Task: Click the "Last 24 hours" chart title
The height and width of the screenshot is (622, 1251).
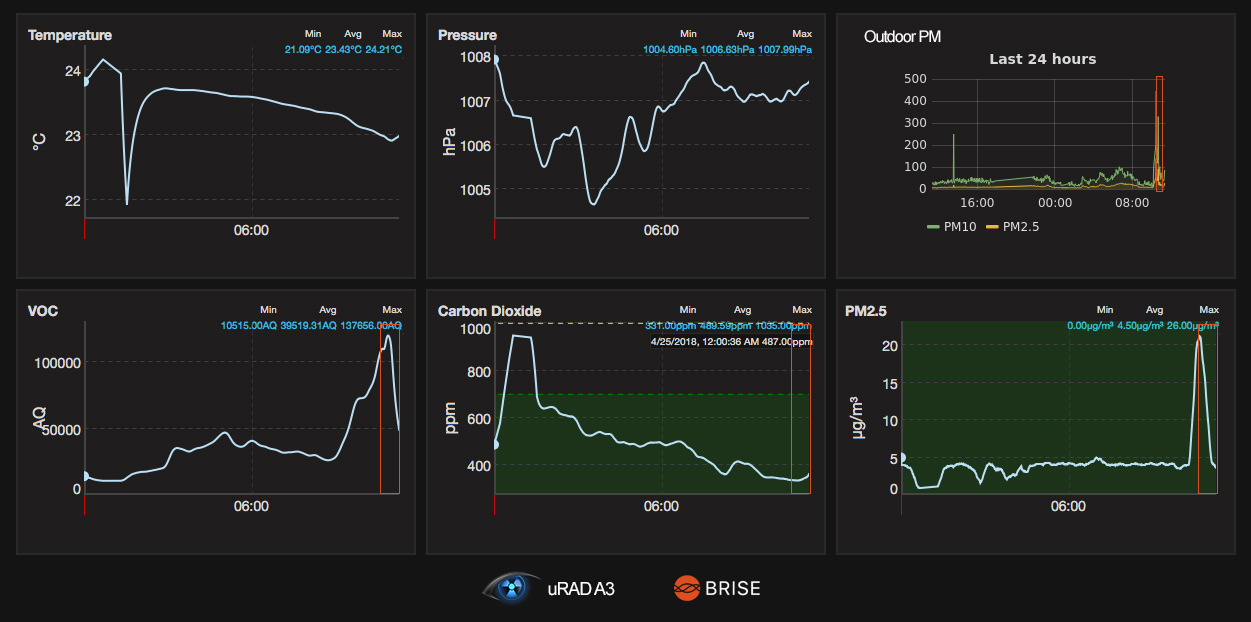Action: click(x=1042, y=59)
